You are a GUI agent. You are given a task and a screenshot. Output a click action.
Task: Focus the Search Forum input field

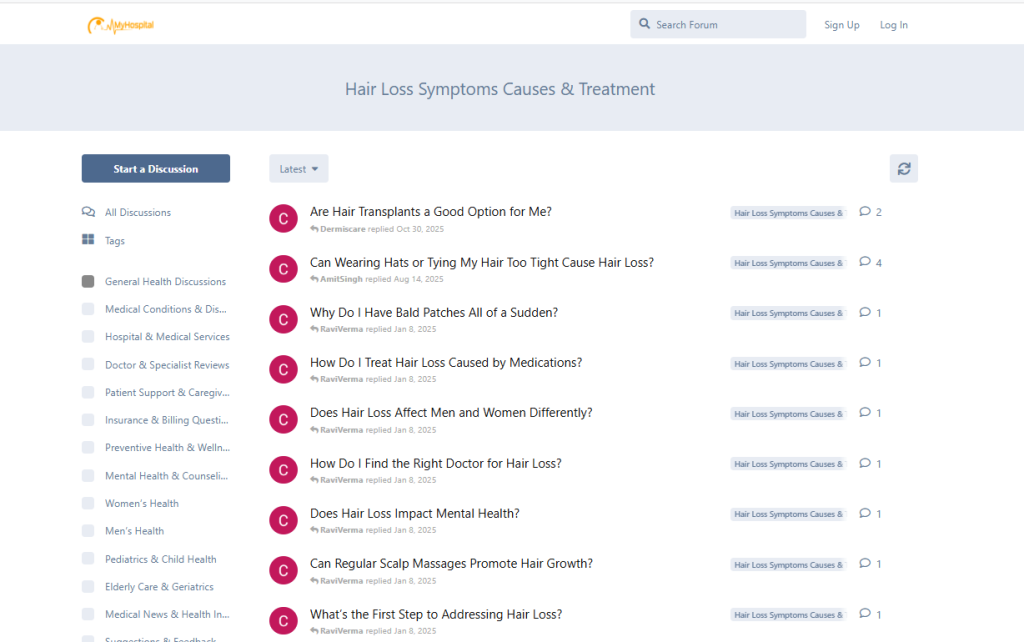(725, 25)
